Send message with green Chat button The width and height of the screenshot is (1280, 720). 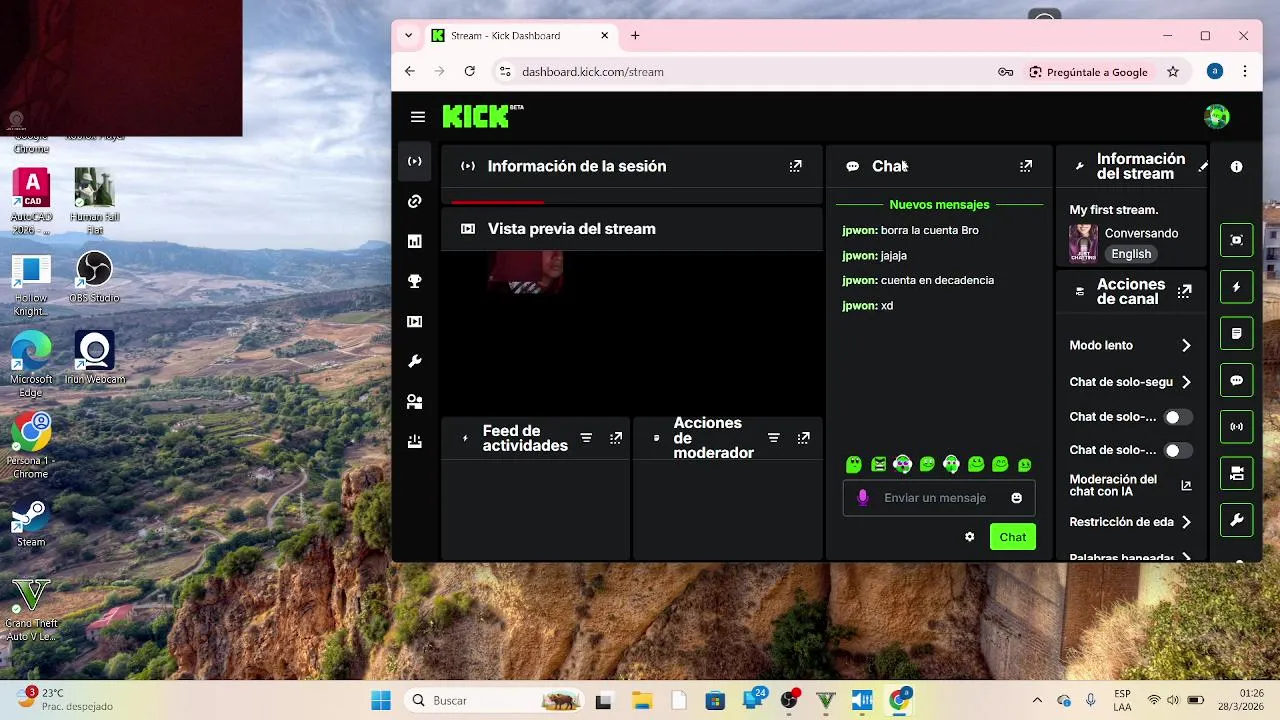click(x=1013, y=537)
